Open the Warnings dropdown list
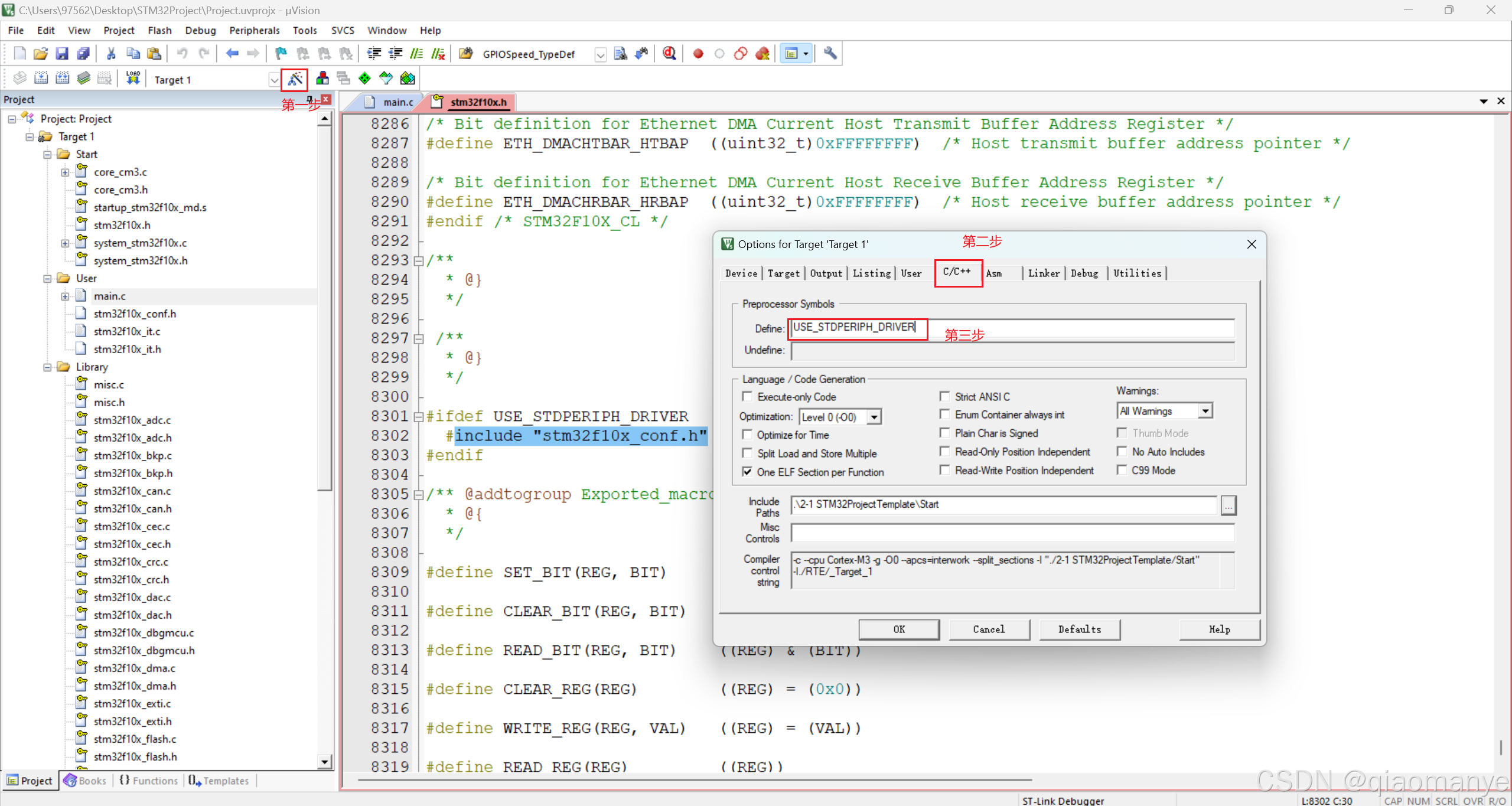 click(x=1205, y=411)
